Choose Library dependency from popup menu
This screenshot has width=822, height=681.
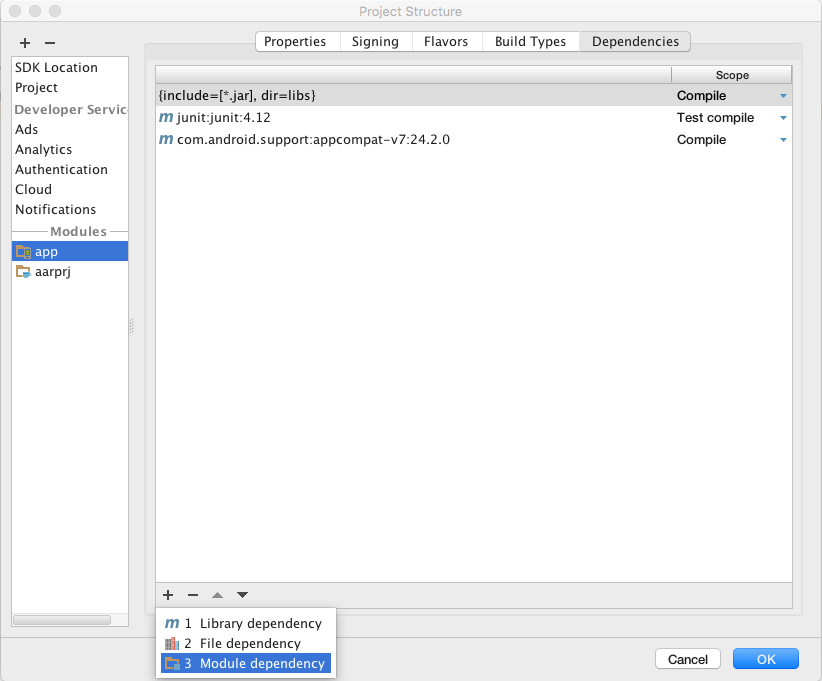[246, 623]
